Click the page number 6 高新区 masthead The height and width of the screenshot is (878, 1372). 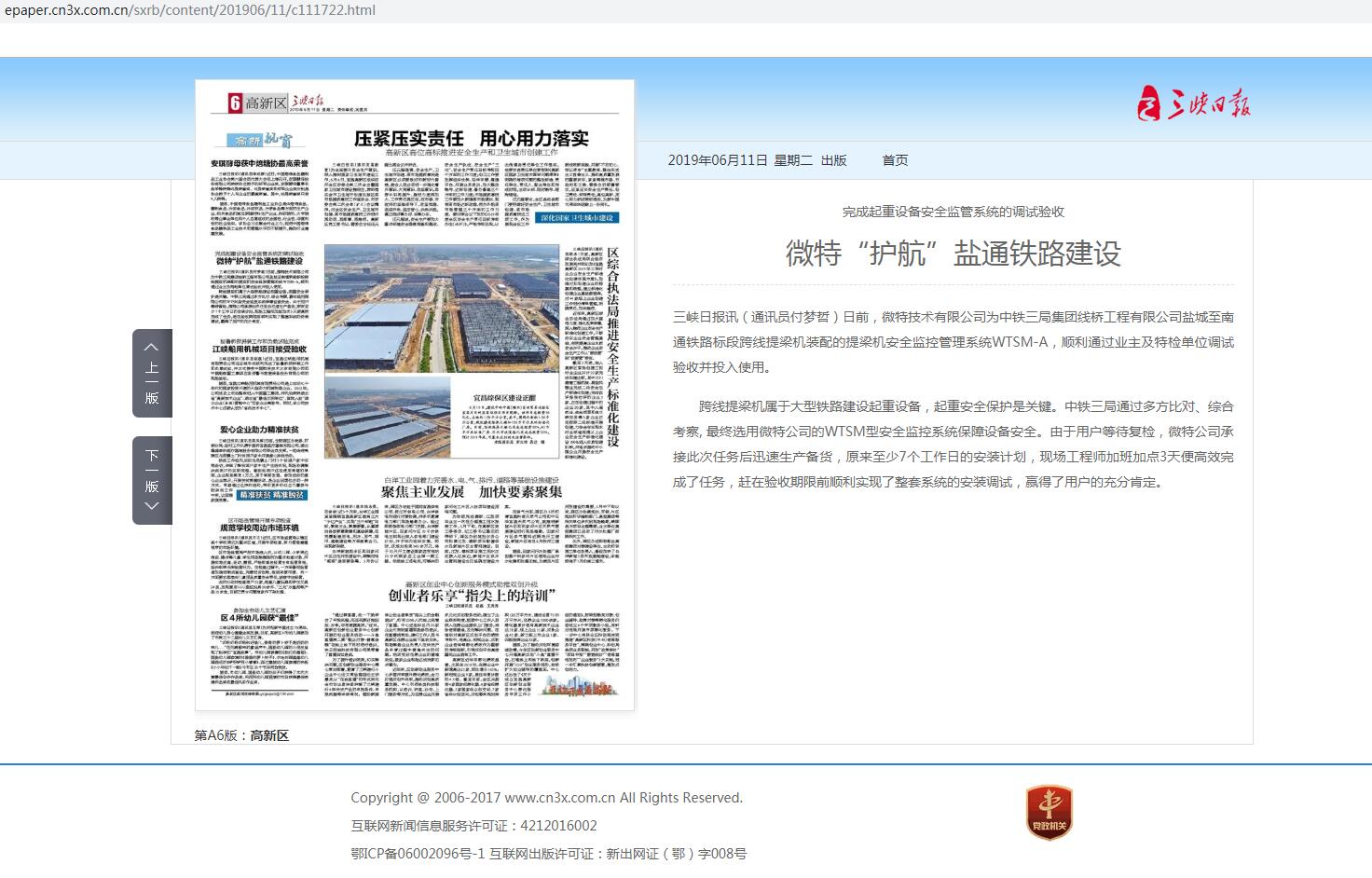tap(258, 103)
